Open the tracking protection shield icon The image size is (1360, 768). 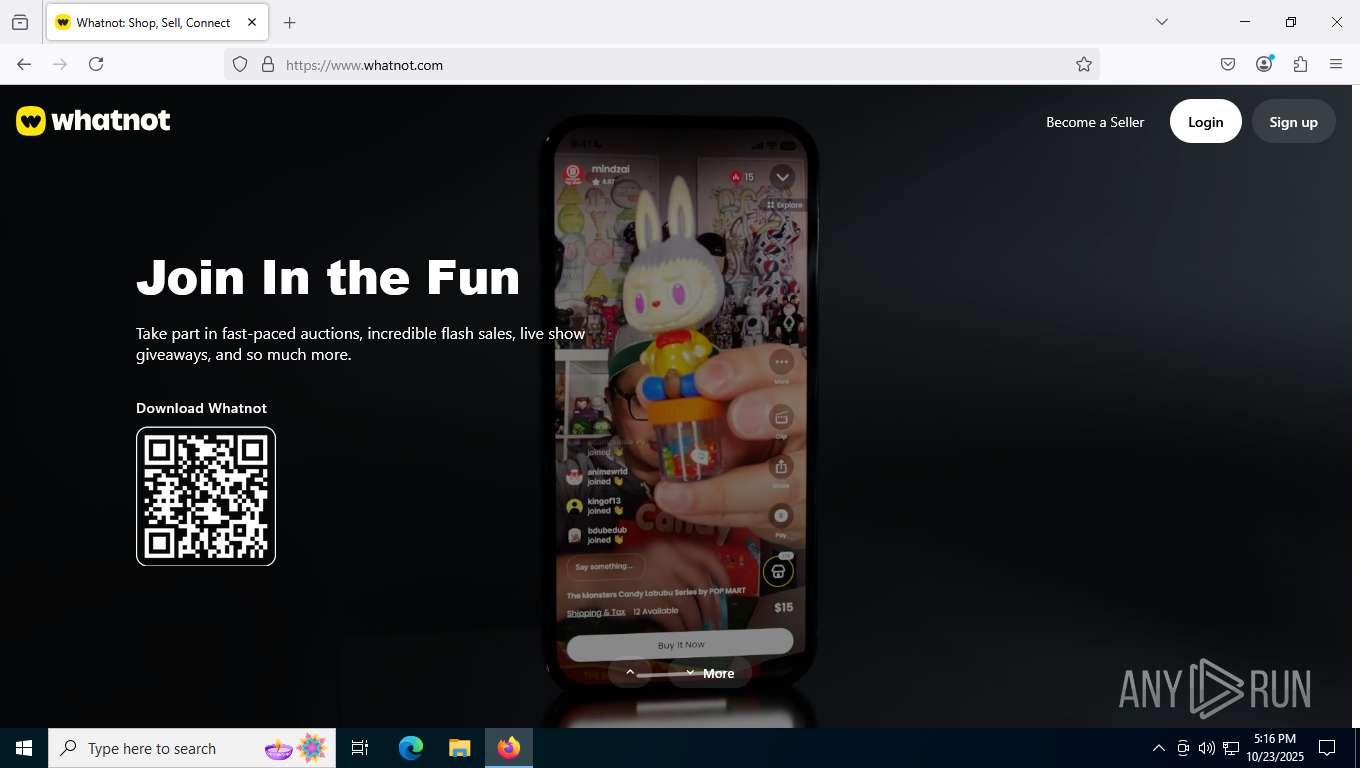pyautogui.click(x=240, y=64)
